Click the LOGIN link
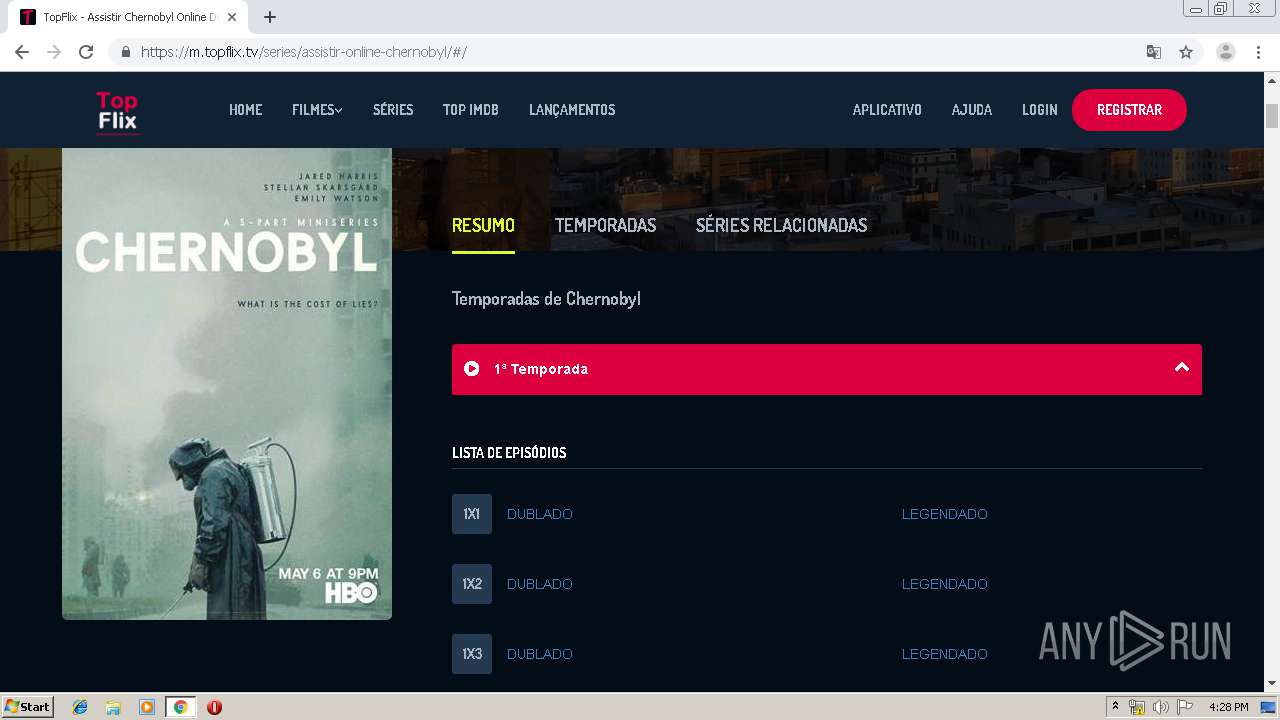Screen dimensions: 1280x720 [x=1040, y=110]
